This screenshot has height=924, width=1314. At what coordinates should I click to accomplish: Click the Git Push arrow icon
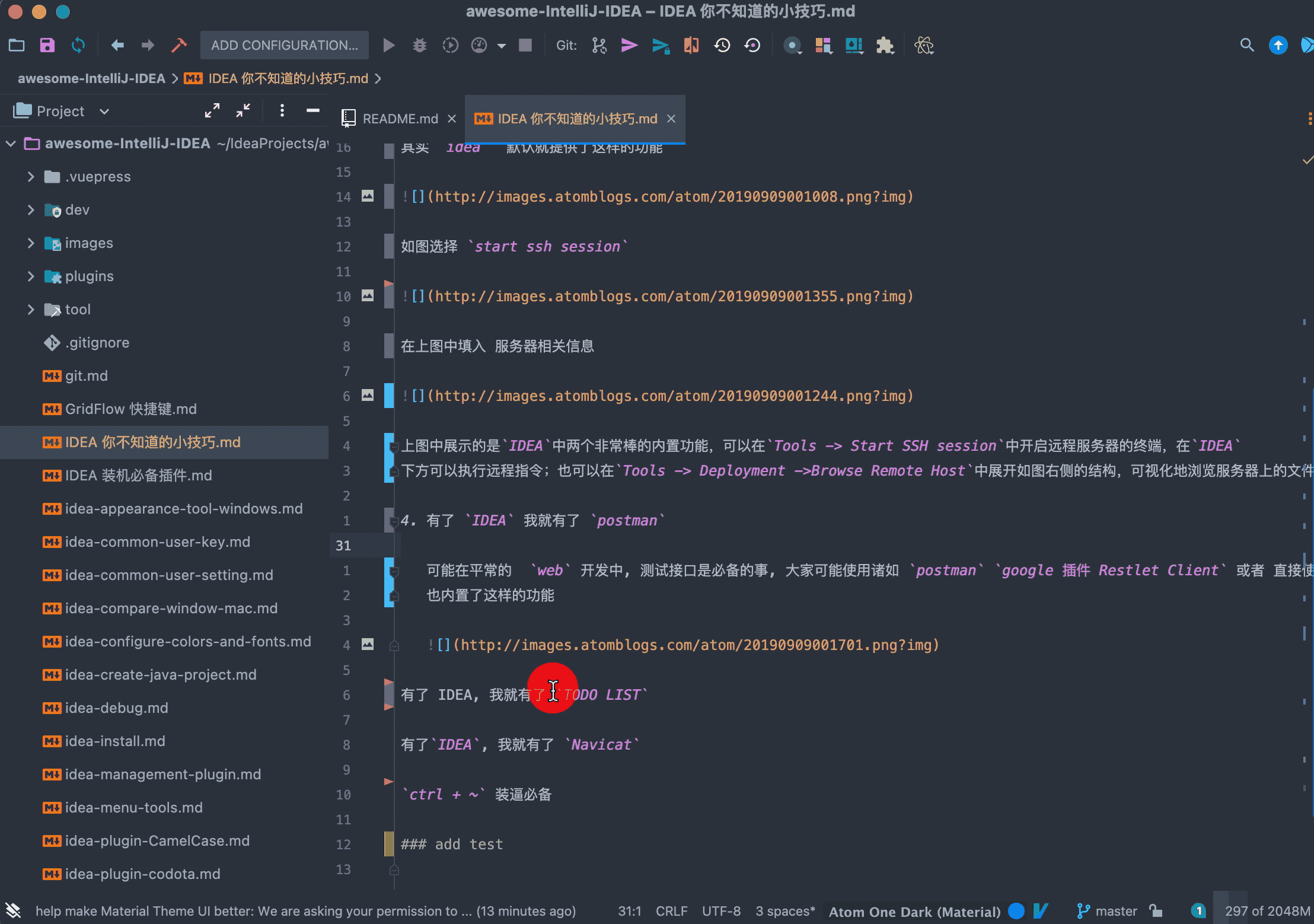(x=629, y=45)
